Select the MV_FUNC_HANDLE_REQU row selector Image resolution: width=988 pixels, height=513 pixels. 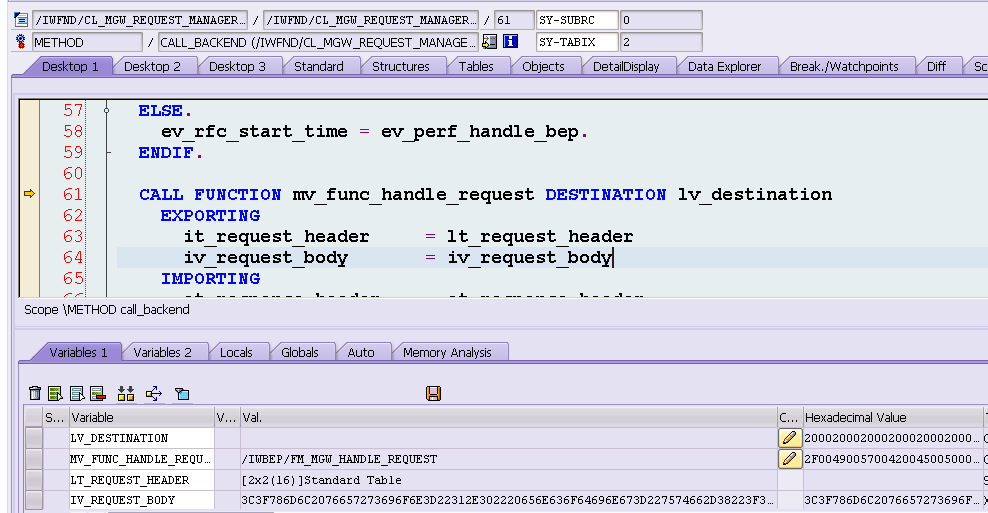tap(34, 459)
